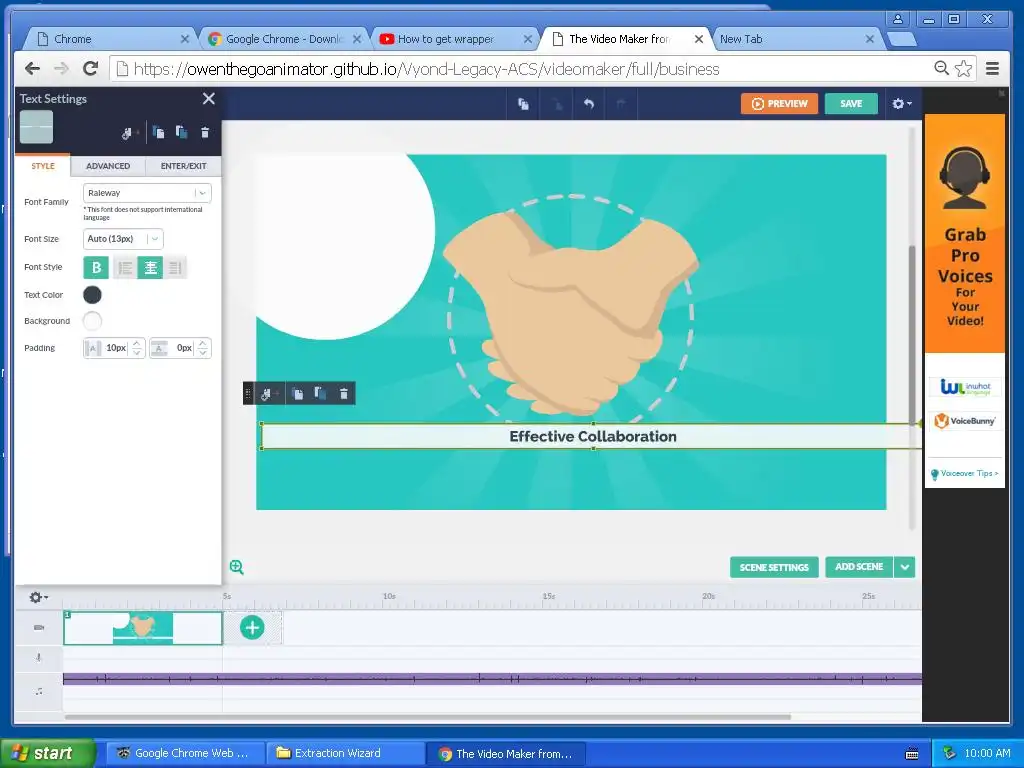Click the PREVIEW button
1024x768 pixels.
[x=779, y=104]
